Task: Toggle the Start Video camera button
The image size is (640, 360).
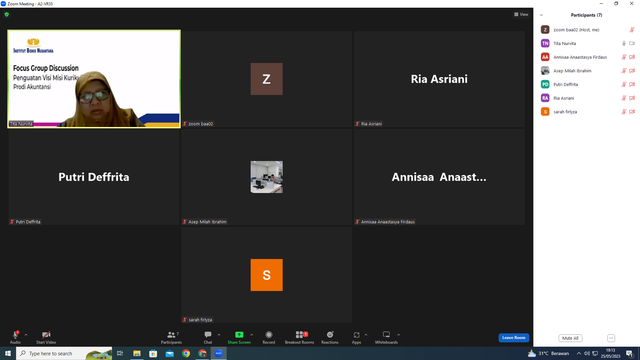Action: click(x=46, y=337)
